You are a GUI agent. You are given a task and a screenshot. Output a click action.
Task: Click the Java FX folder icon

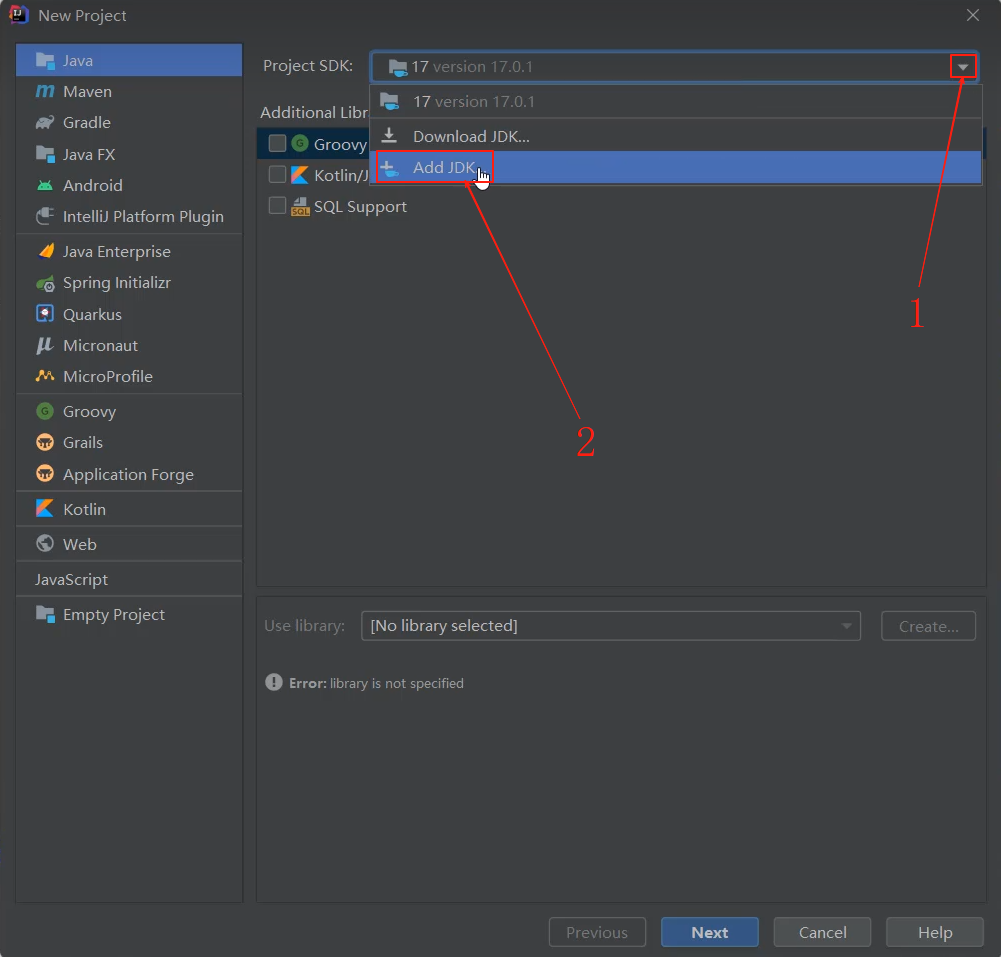[x=45, y=154]
